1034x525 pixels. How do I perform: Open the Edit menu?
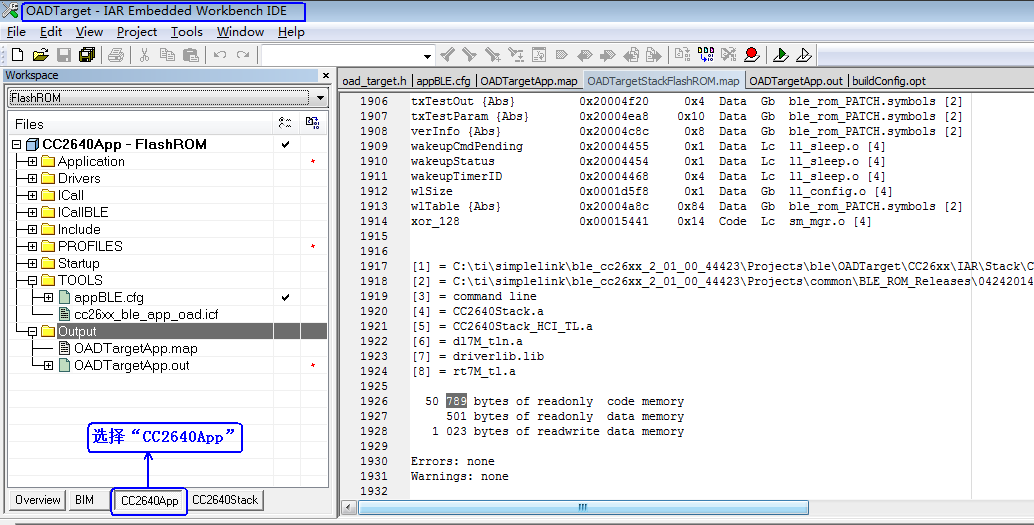51,32
